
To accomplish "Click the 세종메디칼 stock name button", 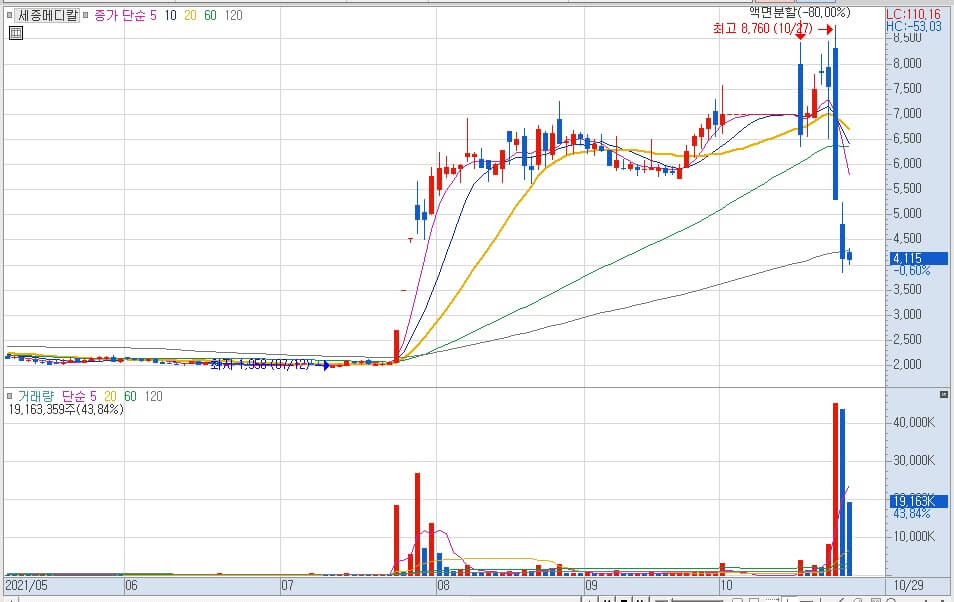I will [48, 15].
